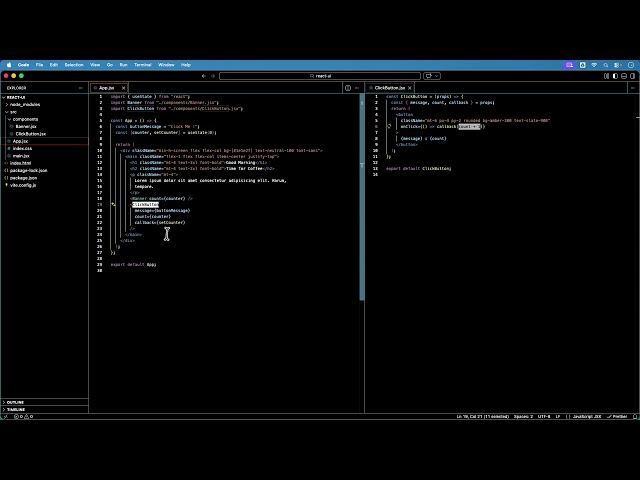Image resolution: width=640 pixels, height=480 pixels.
Task: Open macOS Wi-Fi menu
Action: click(594, 65)
